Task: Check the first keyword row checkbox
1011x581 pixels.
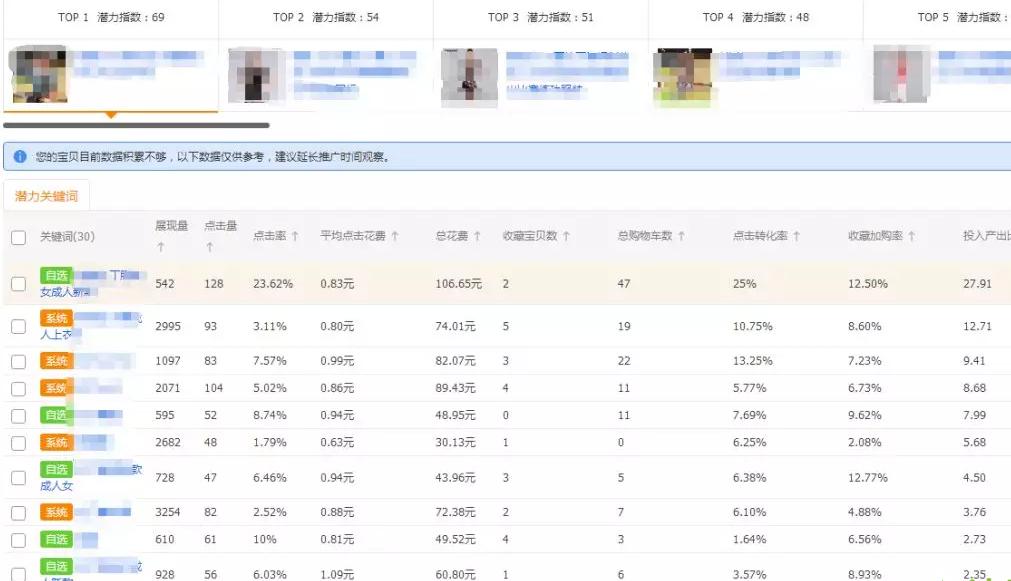Action: (17, 282)
